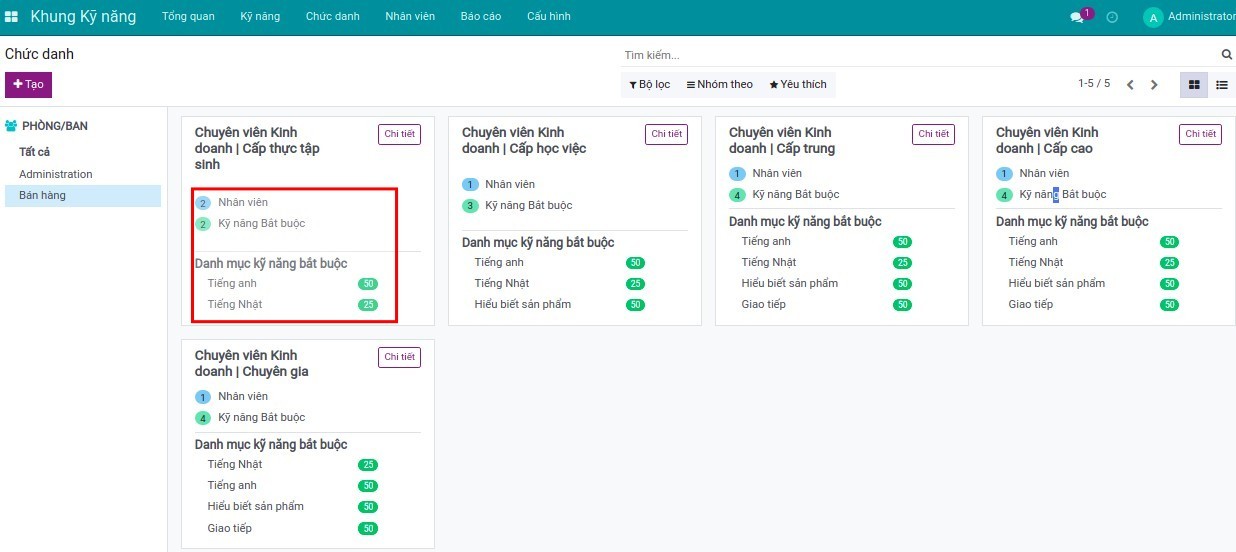The height and width of the screenshot is (552, 1236).
Task: Open the Yêu thích favorites dropdown
Action: (x=797, y=85)
